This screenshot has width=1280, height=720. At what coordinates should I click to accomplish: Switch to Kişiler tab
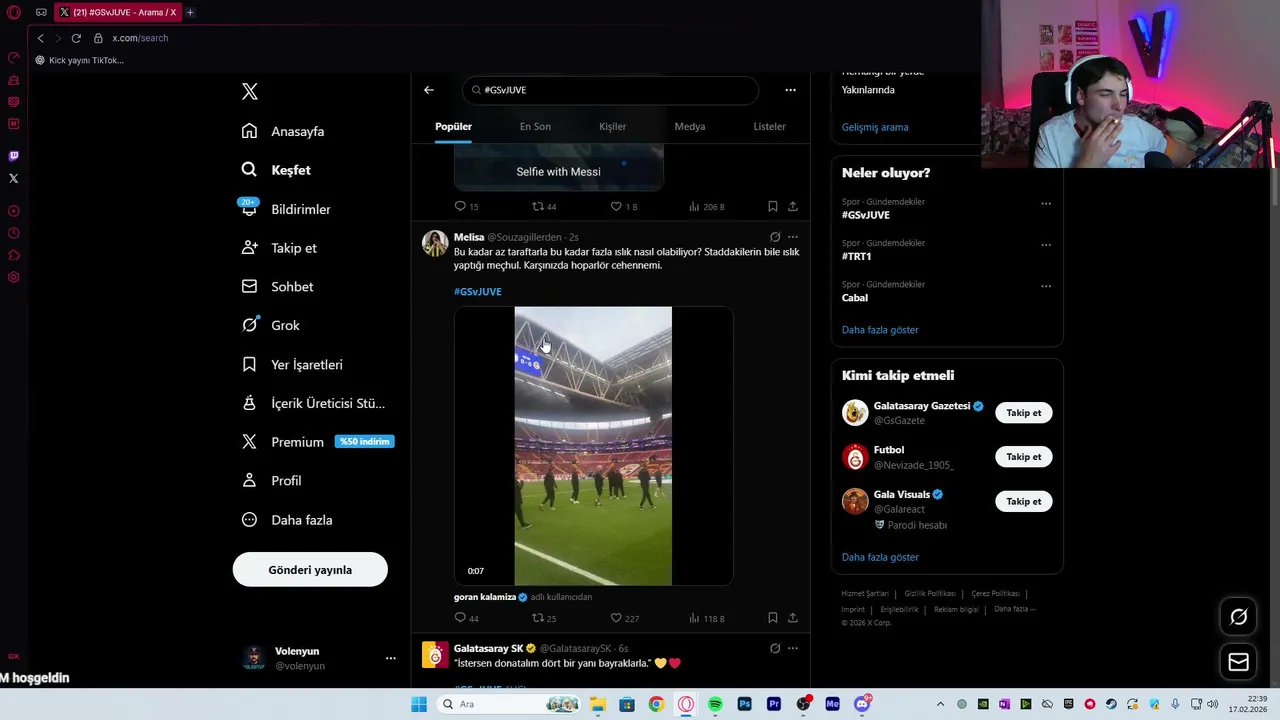click(x=612, y=127)
